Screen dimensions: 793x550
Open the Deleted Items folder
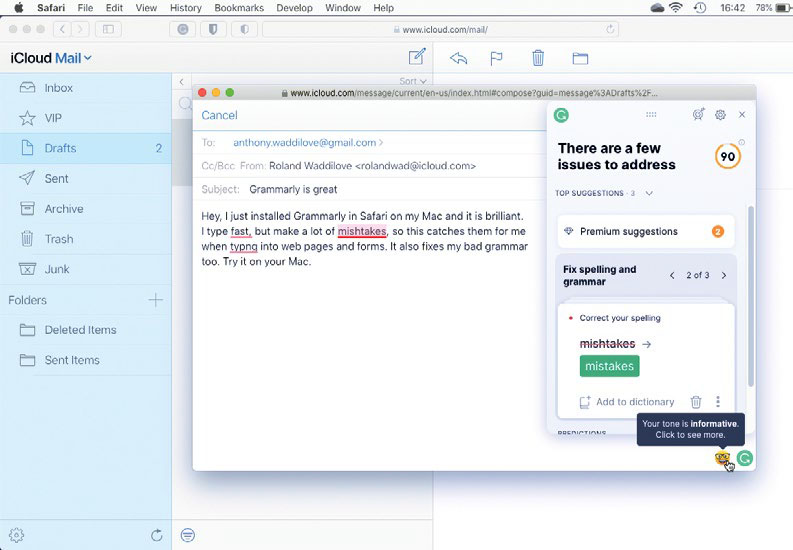coord(85,330)
